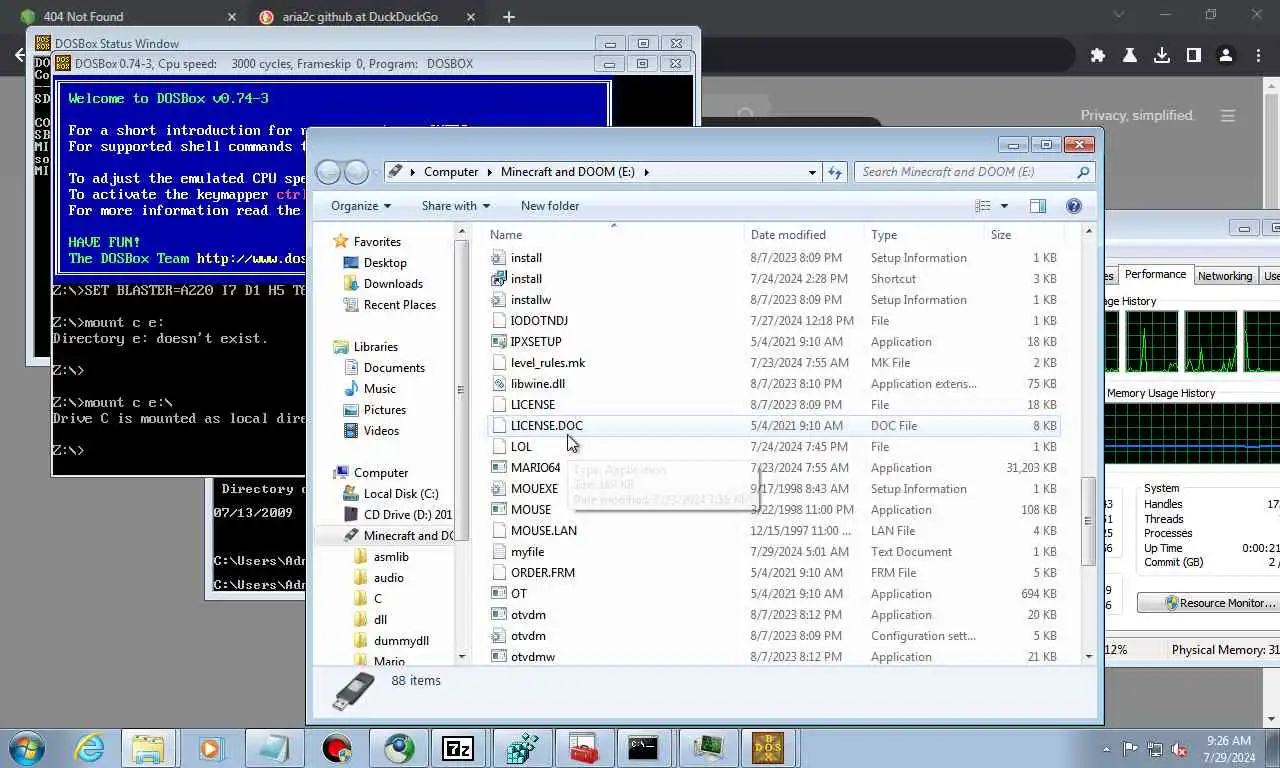
Task: Click the red toolbox taskbar icon
Action: click(583, 748)
